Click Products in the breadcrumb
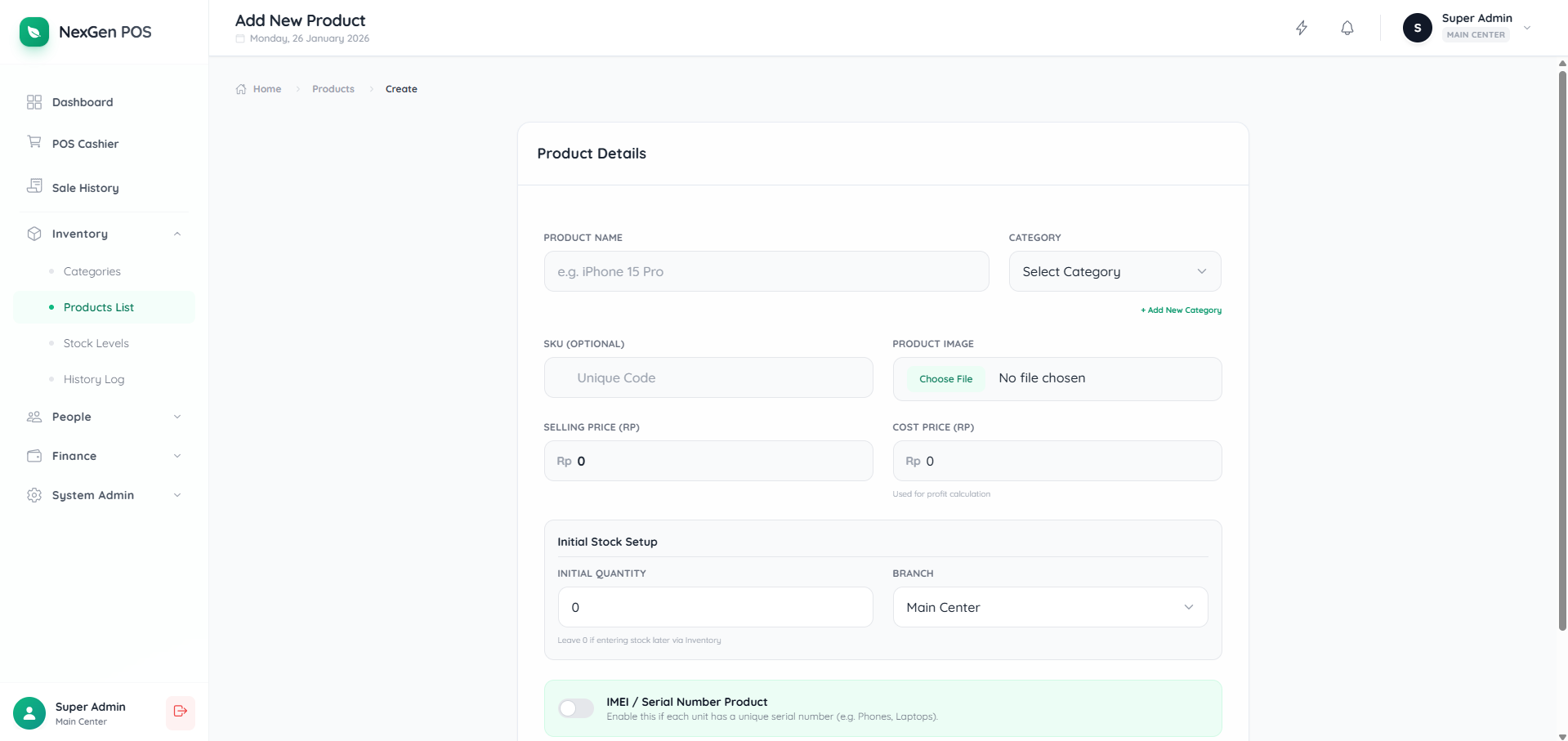The image size is (1568, 741). [333, 88]
